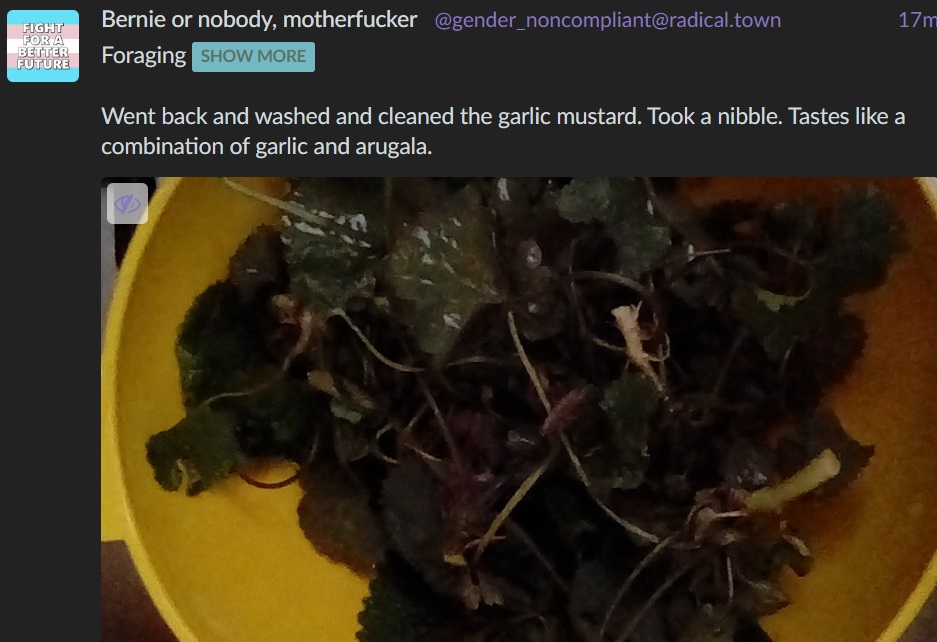The image size is (937, 642).
Task: Click the slashed-eye icon on the image
Action: (x=127, y=204)
